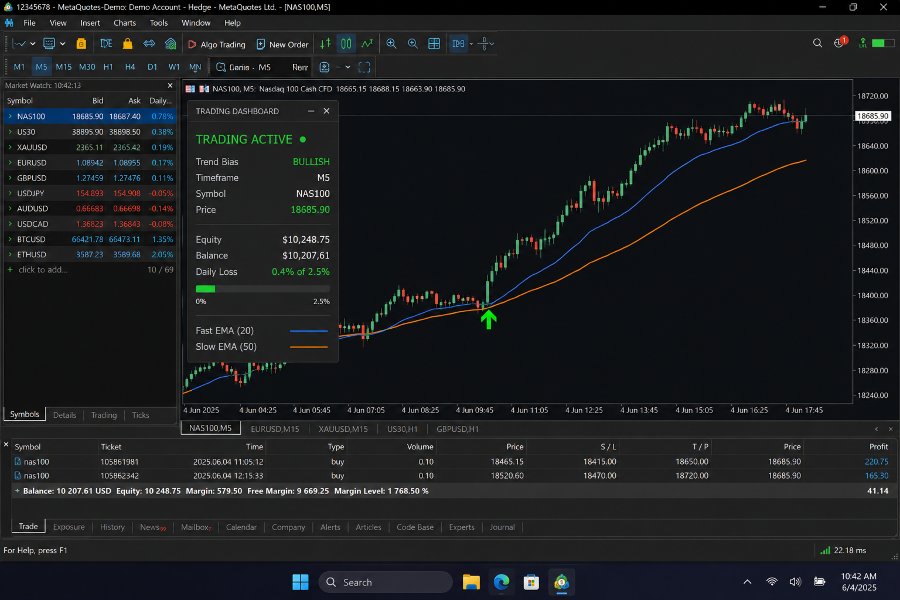This screenshot has height=600, width=900.
Task: Click the orange Slow EMA (50) line swatch
Action: point(309,347)
